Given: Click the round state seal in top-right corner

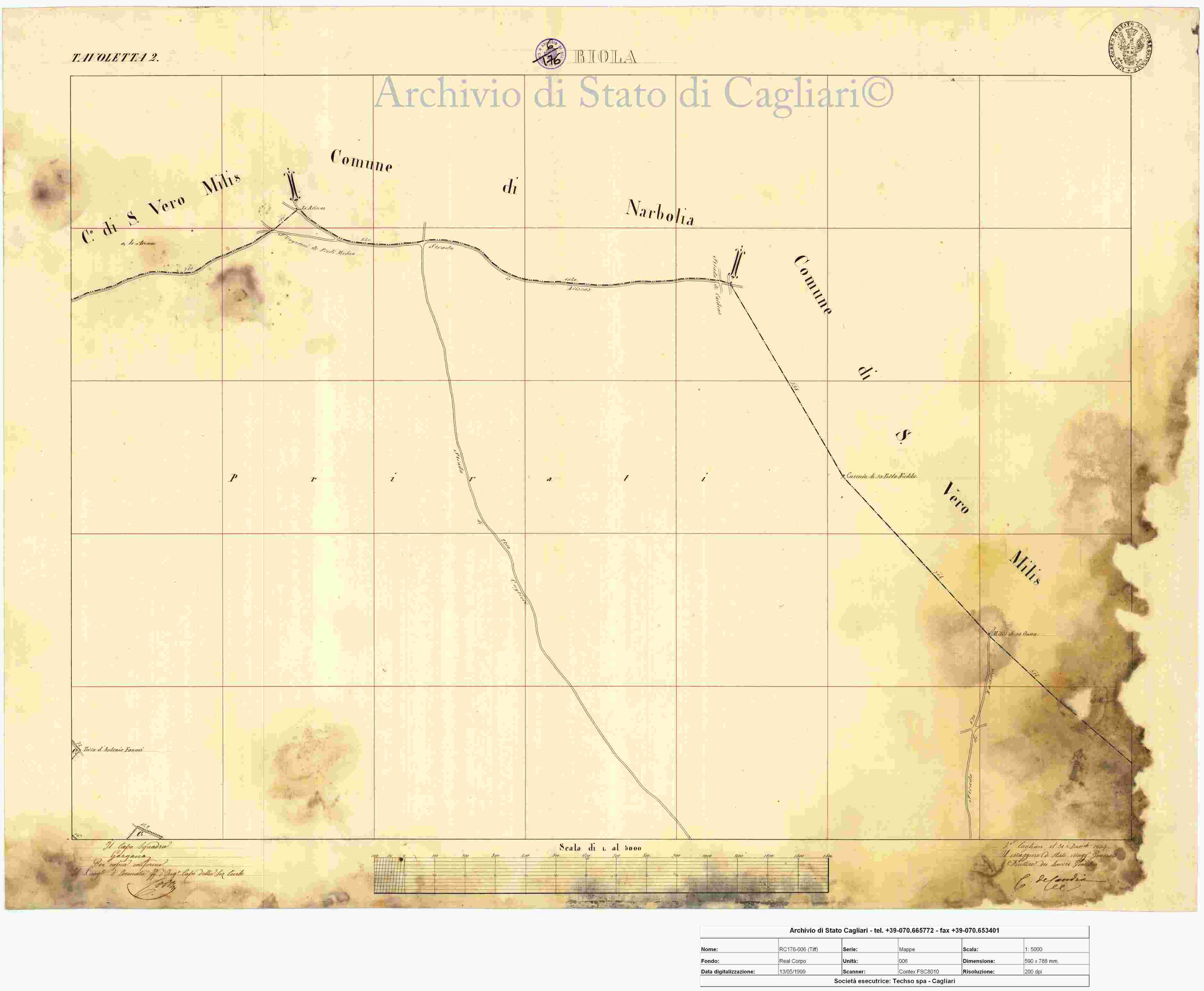Looking at the screenshot, I should tap(1130, 48).
